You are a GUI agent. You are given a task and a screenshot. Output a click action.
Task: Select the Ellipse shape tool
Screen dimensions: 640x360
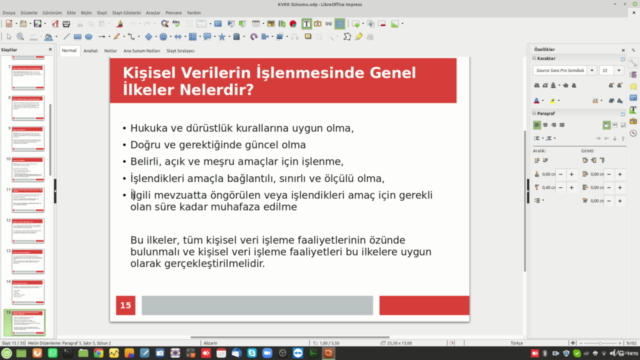89,37
